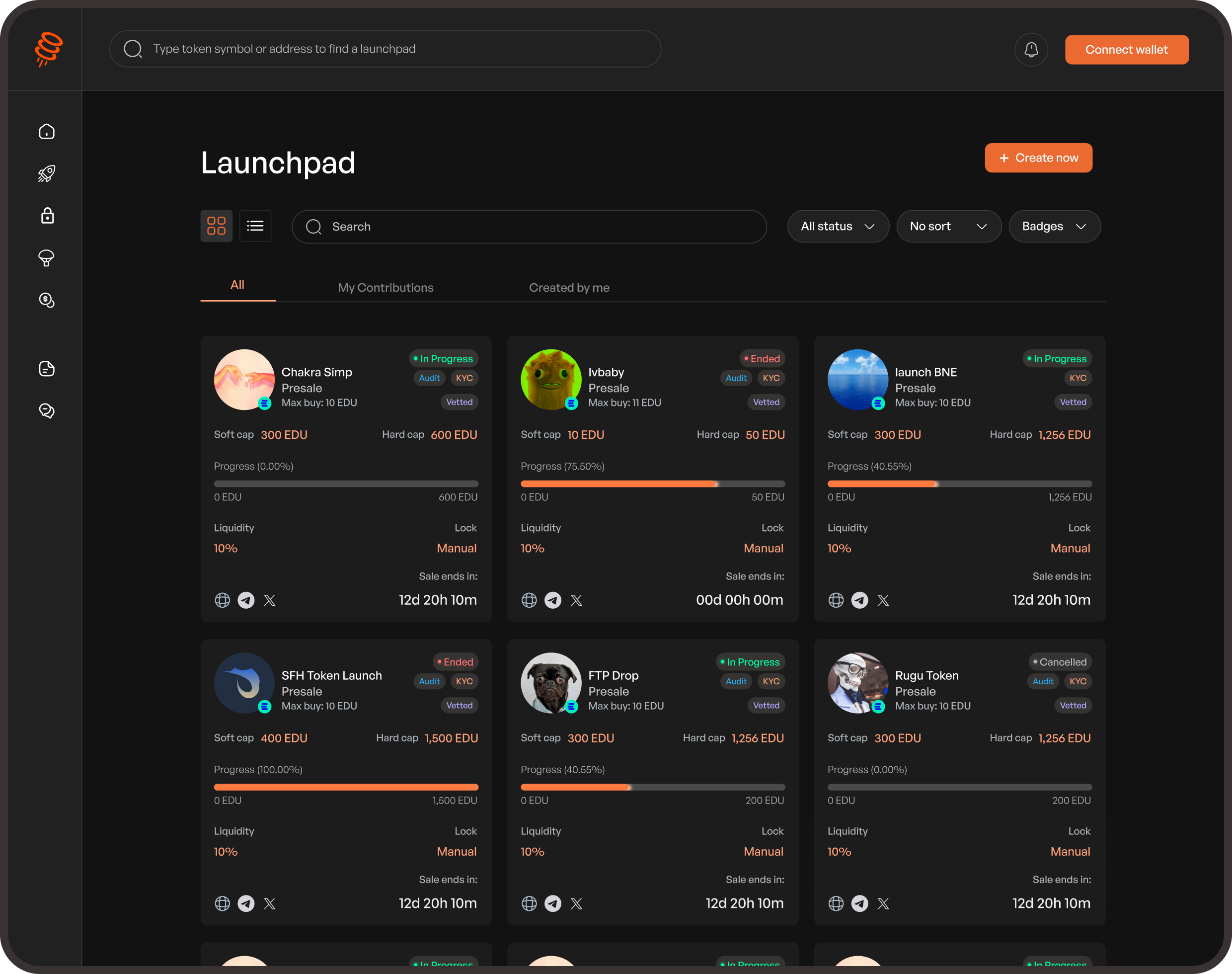
Task: Click the Connect wallet button
Action: coord(1127,49)
